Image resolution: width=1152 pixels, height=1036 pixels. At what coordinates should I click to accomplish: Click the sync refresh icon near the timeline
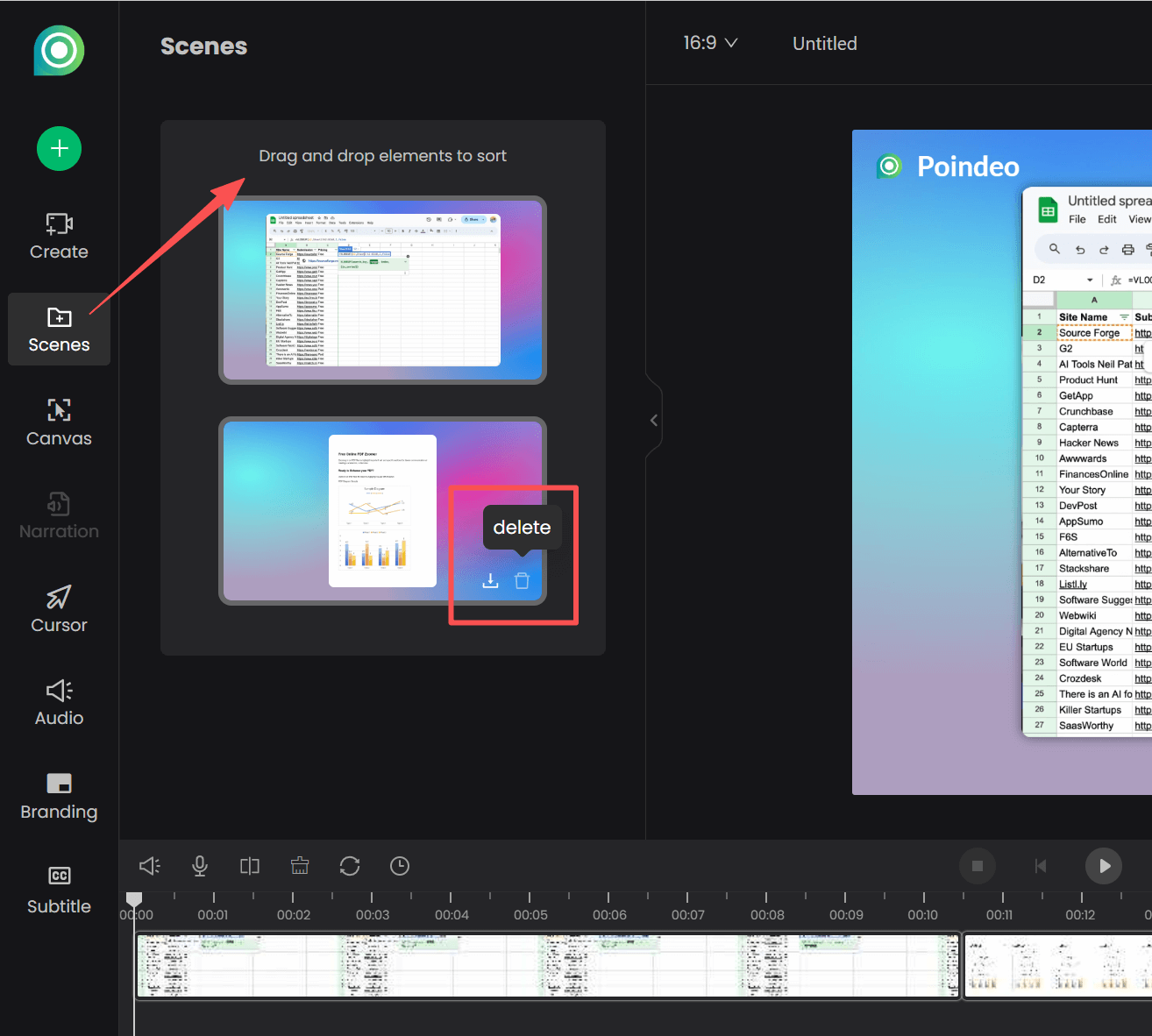[x=349, y=866]
